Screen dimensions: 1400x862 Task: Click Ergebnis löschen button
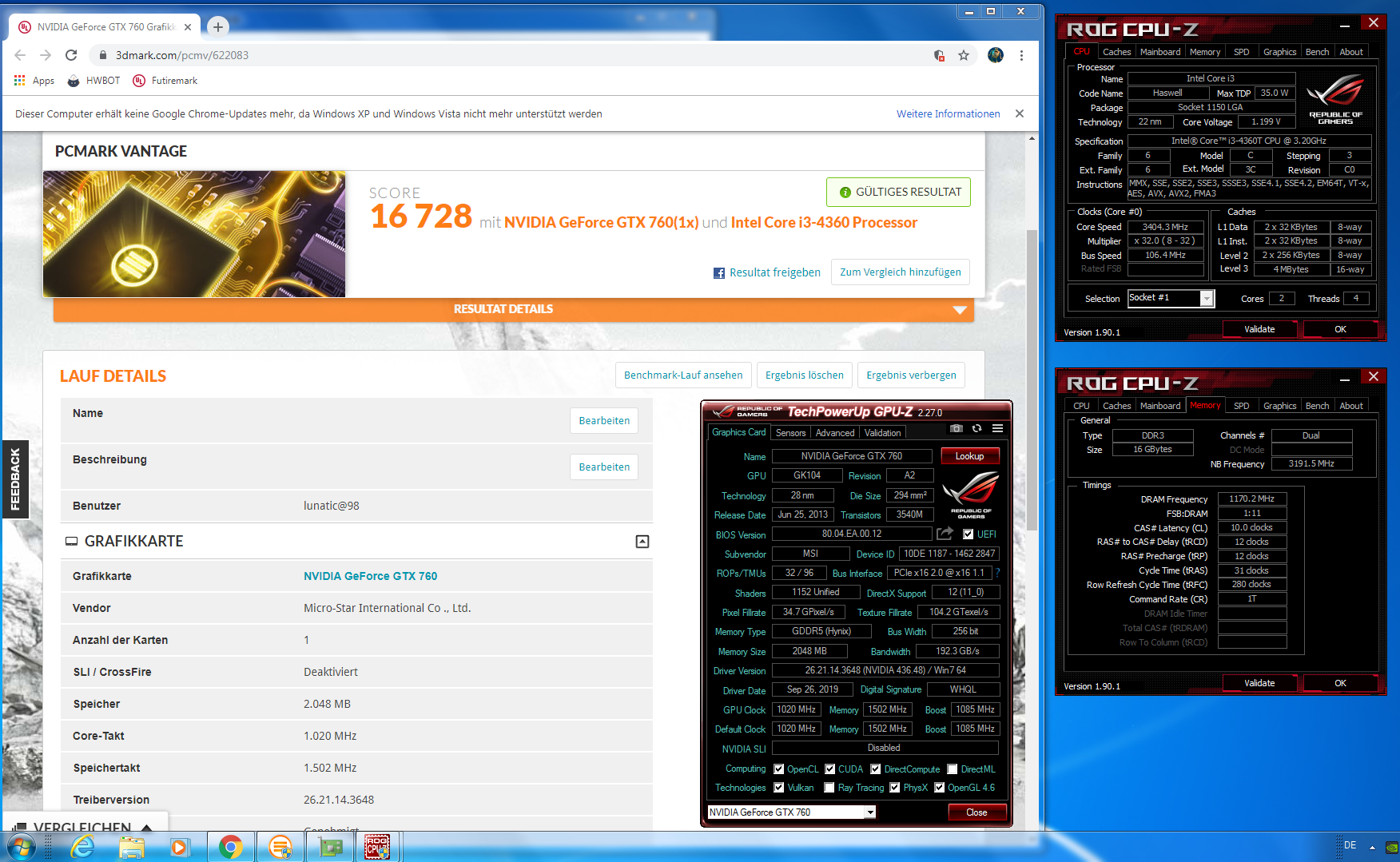(805, 375)
